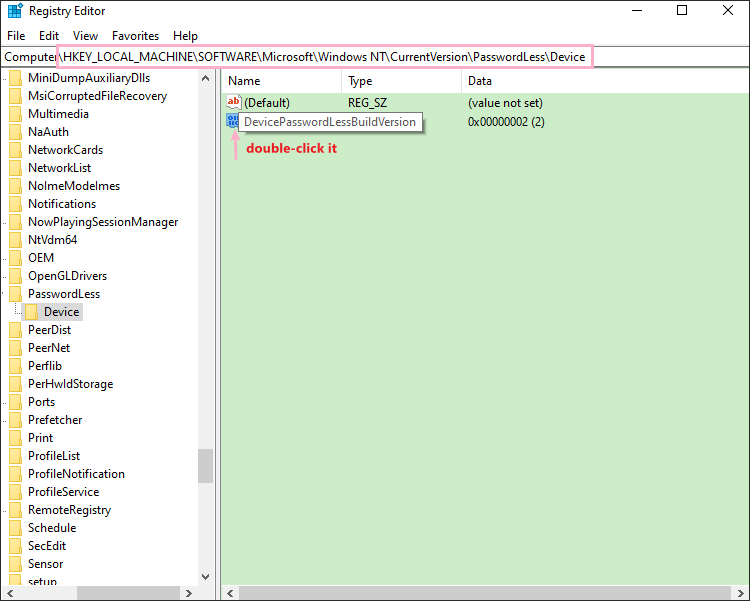Sort by the Name column header
This screenshot has width=750, height=601.
[281, 81]
